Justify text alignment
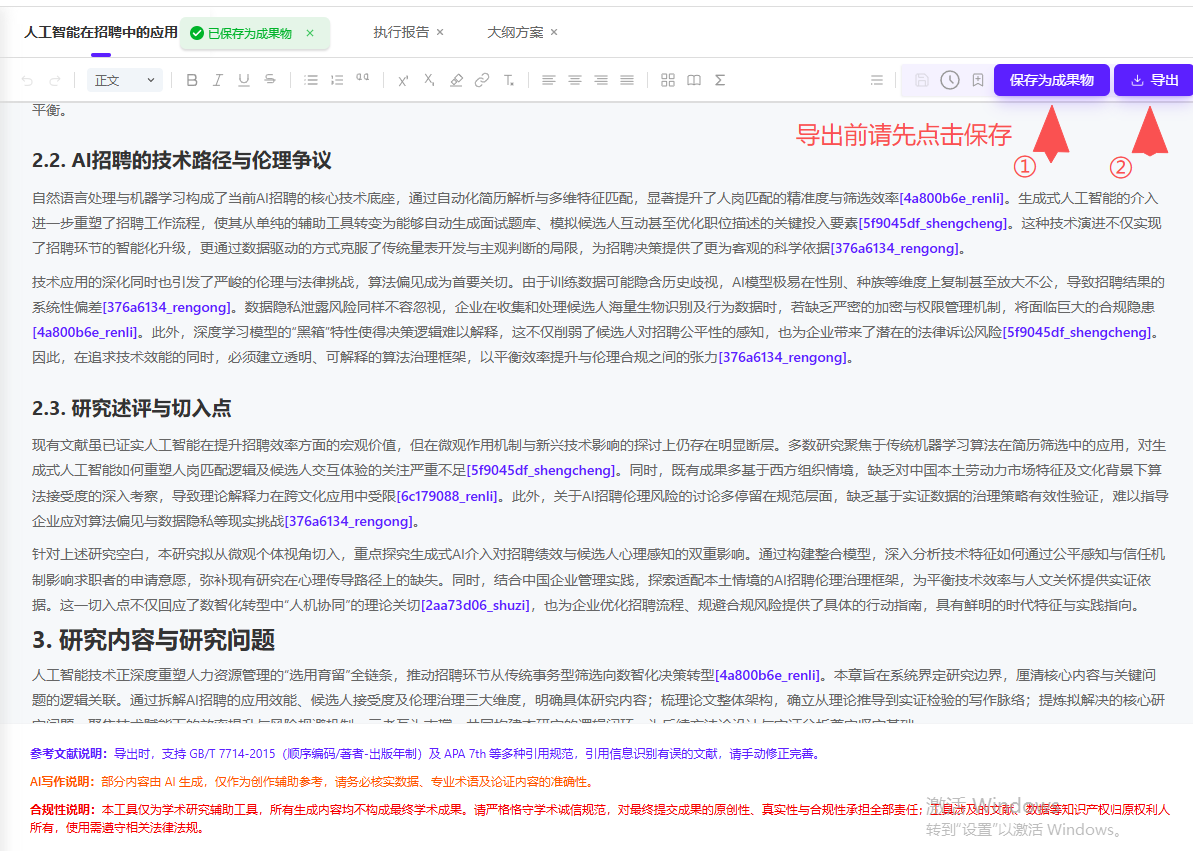 (627, 80)
